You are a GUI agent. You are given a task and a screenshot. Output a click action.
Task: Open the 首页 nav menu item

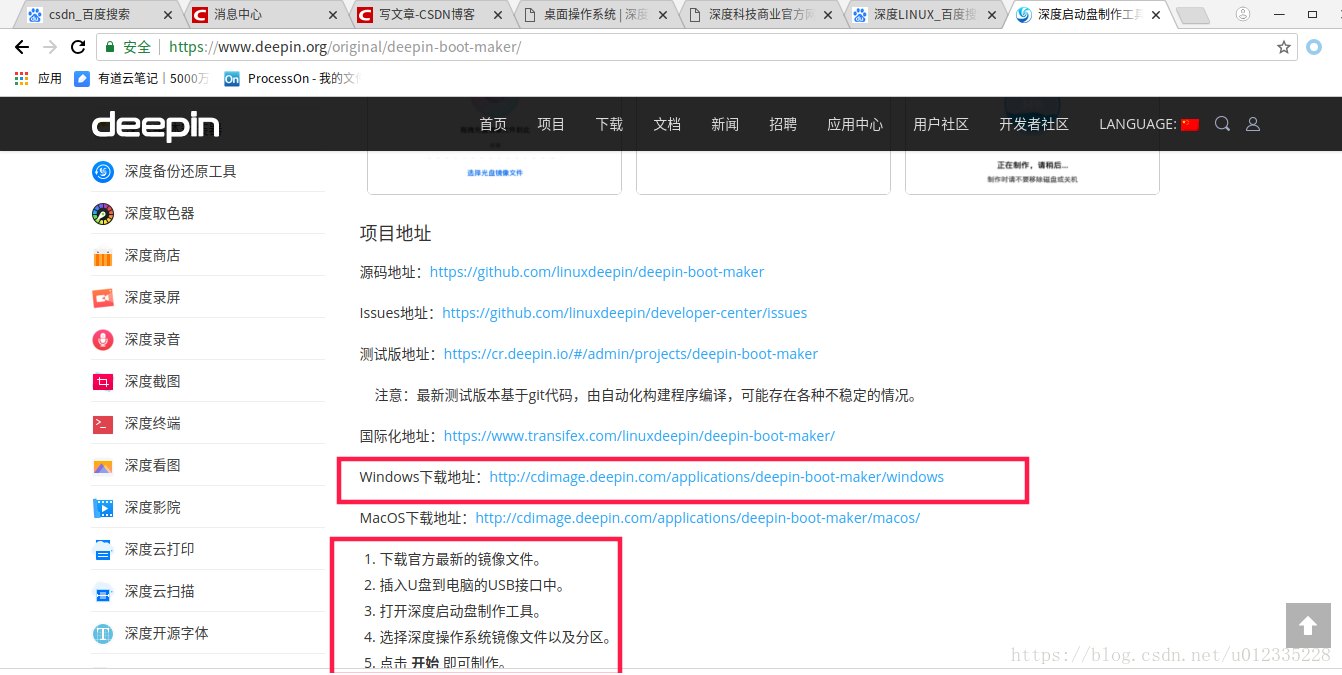tap(493, 124)
